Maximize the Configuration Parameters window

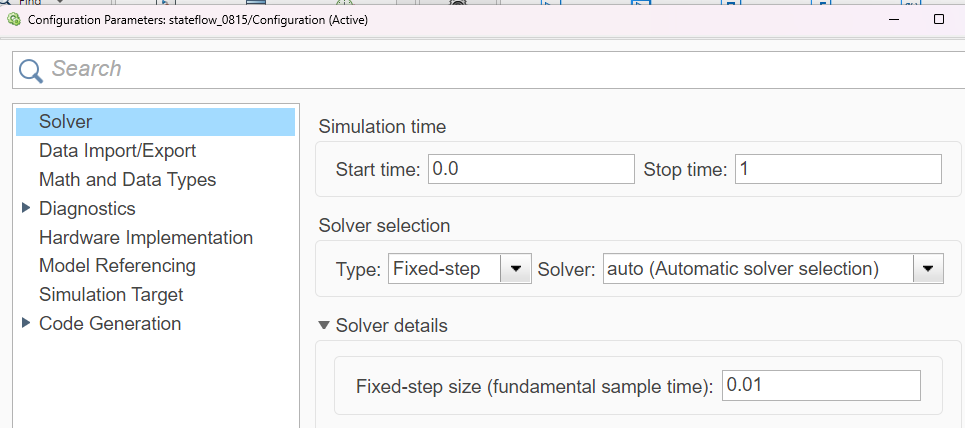click(x=939, y=19)
